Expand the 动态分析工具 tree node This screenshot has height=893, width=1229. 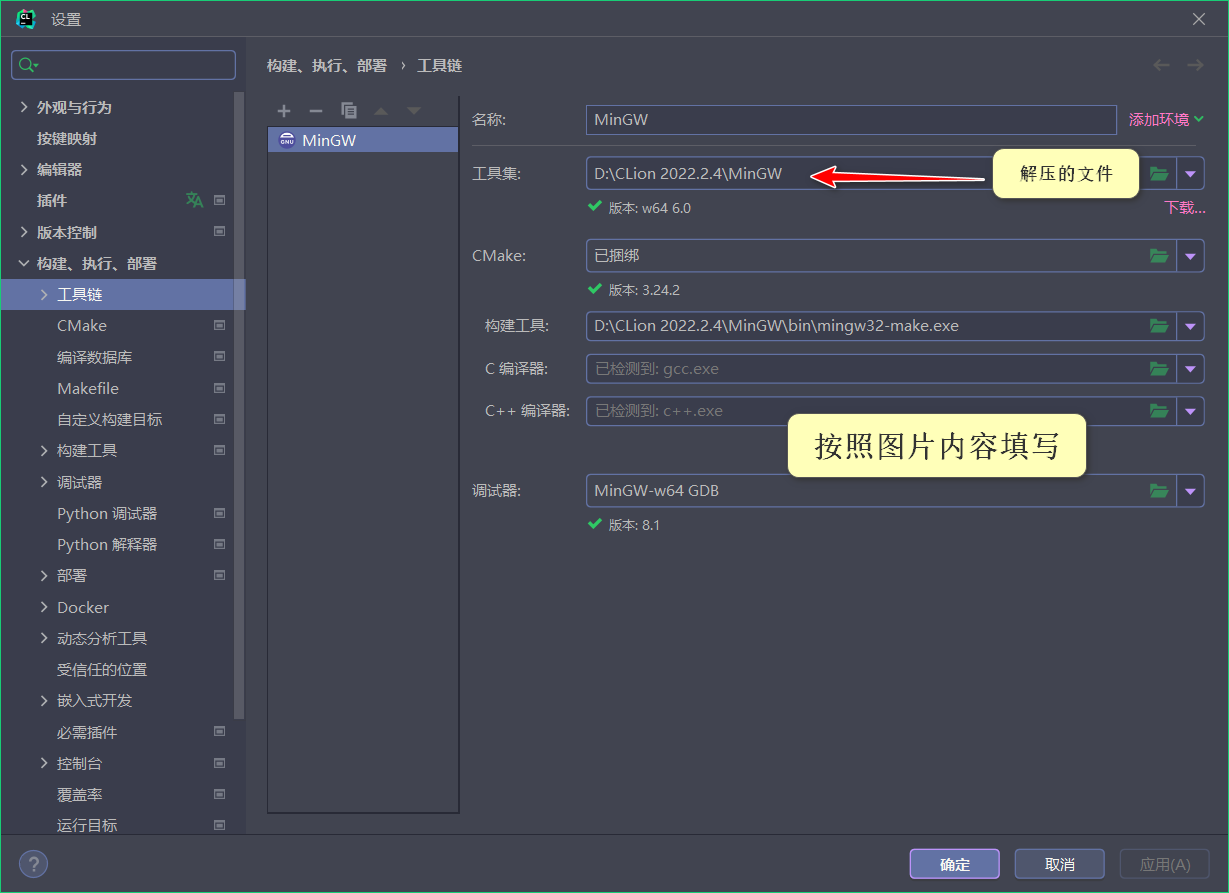click(44, 638)
